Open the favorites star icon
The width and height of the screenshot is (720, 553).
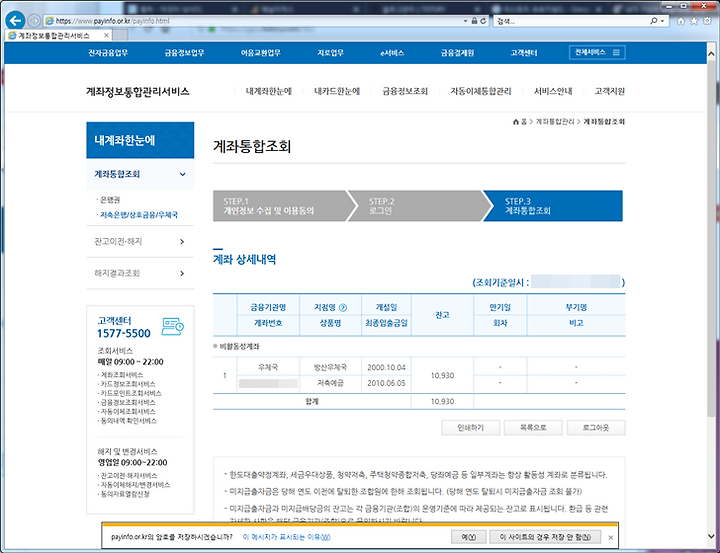coord(694,21)
